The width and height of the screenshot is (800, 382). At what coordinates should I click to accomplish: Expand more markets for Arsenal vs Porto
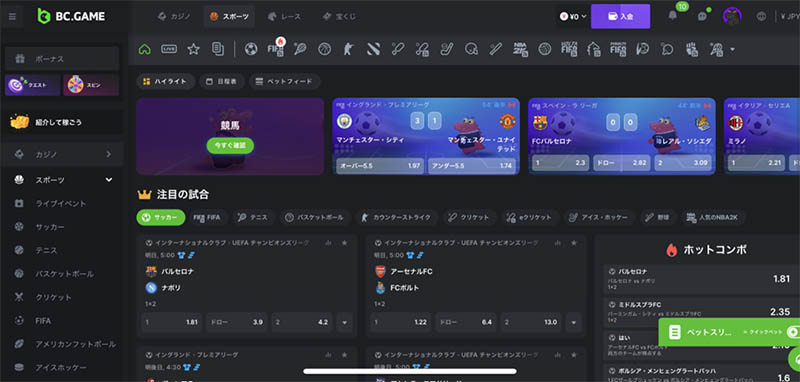573,322
